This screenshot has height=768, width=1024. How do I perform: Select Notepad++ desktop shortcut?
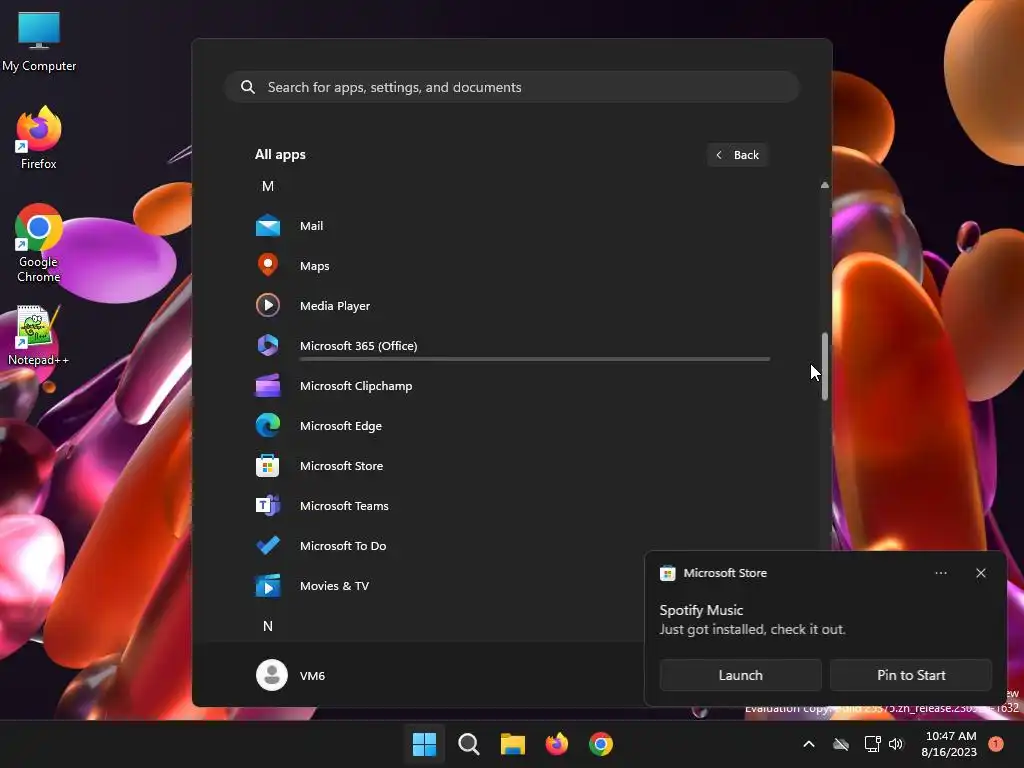38,336
